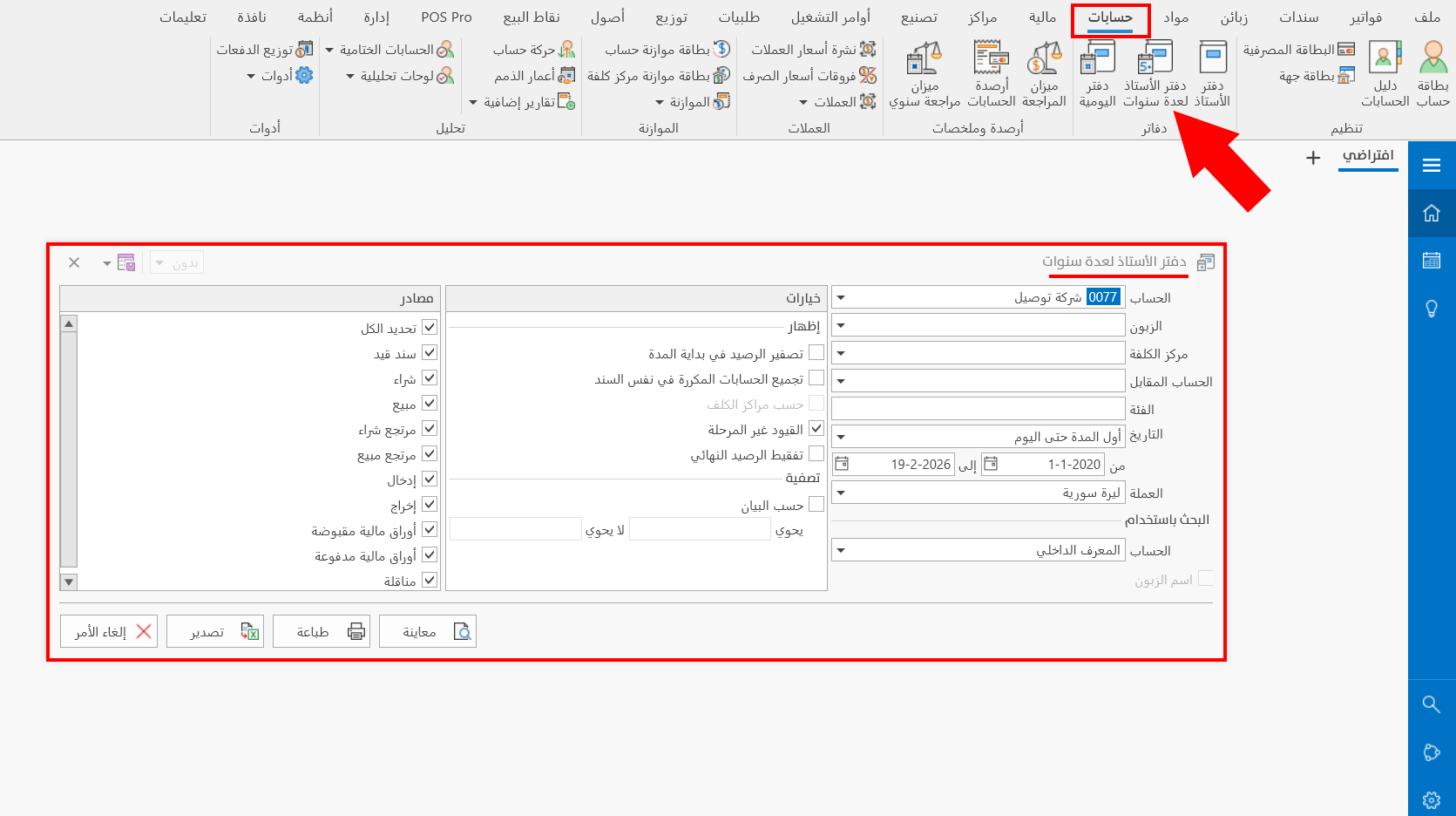The image size is (1456, 816).
Task: Toggle القيود غير المرحلة checkbox
Action: click(x=816, y=428)
